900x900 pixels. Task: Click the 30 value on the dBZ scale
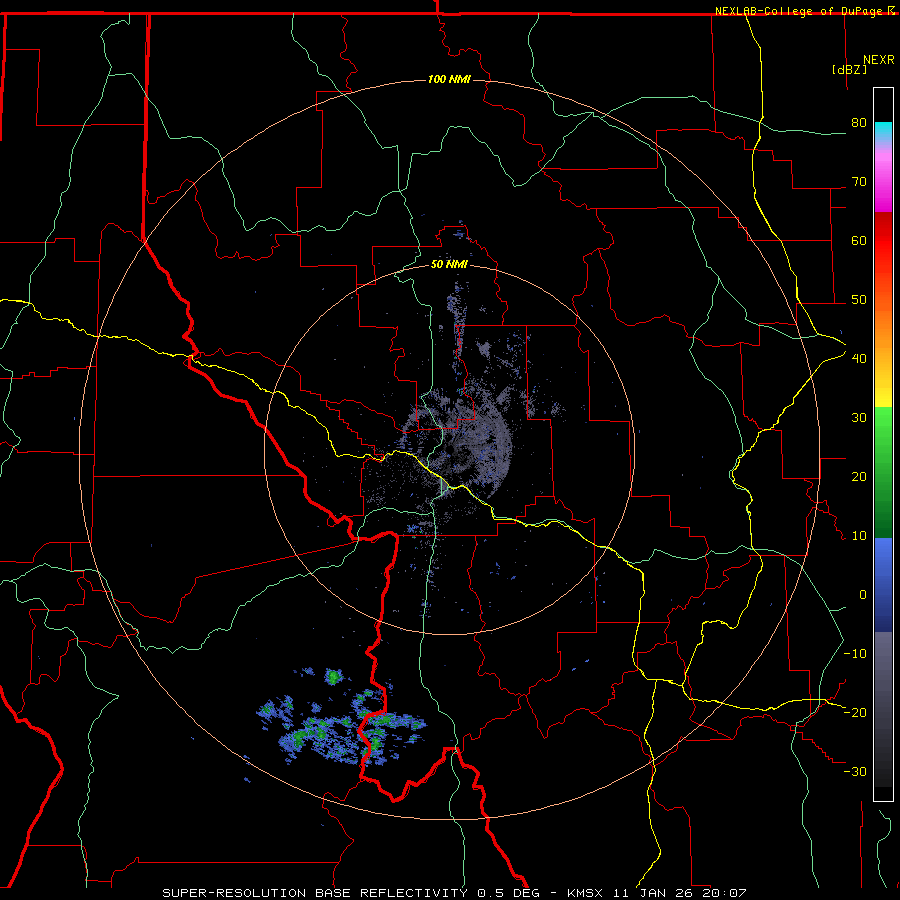859,418
